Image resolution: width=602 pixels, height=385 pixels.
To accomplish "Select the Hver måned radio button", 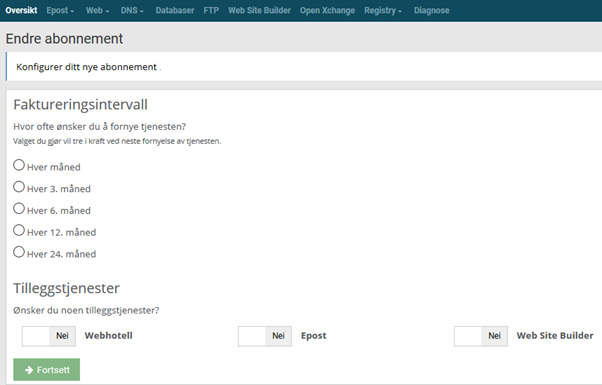I will [19, 165].
